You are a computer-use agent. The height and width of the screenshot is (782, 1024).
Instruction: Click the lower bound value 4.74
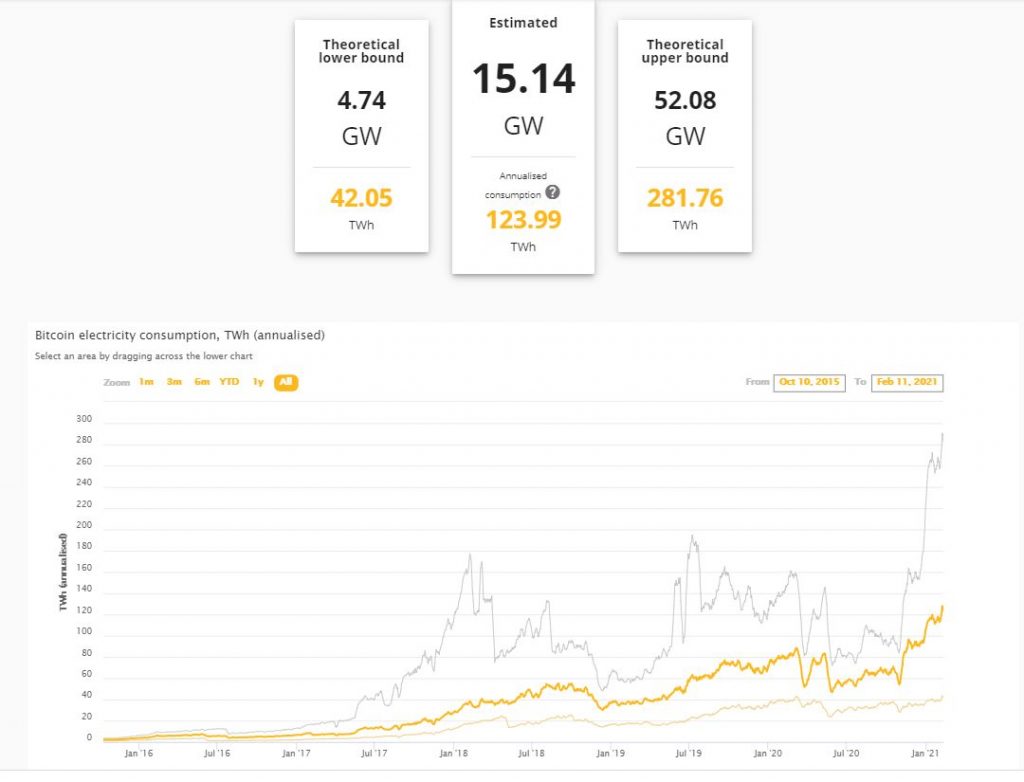(x=362, y=101)
